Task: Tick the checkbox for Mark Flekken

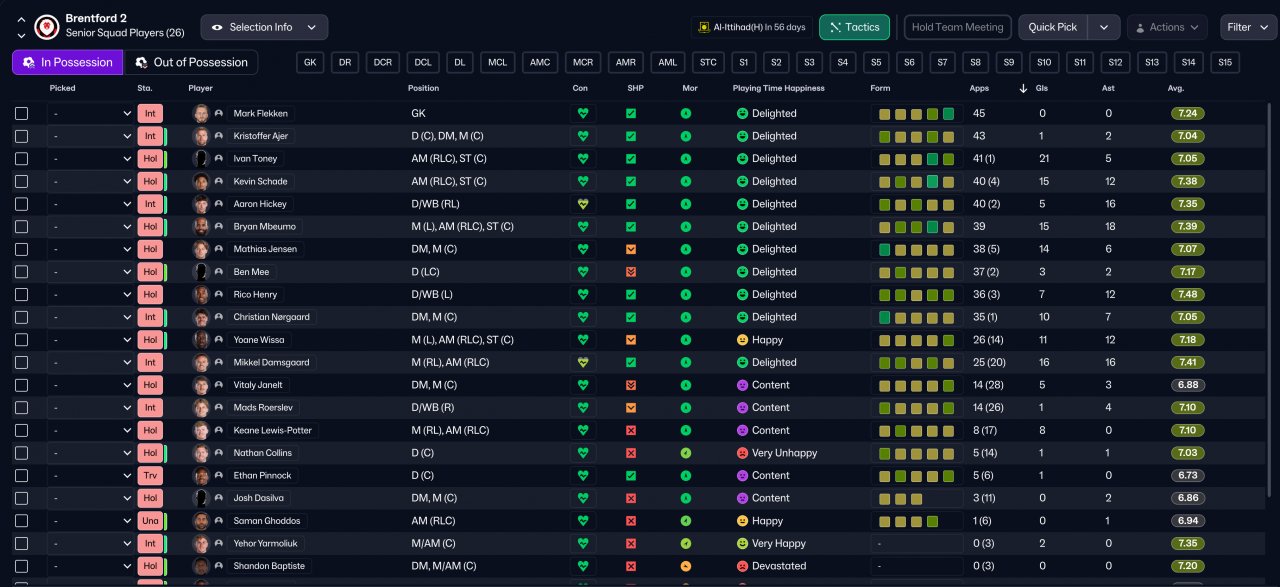Action: pos(22,114)
